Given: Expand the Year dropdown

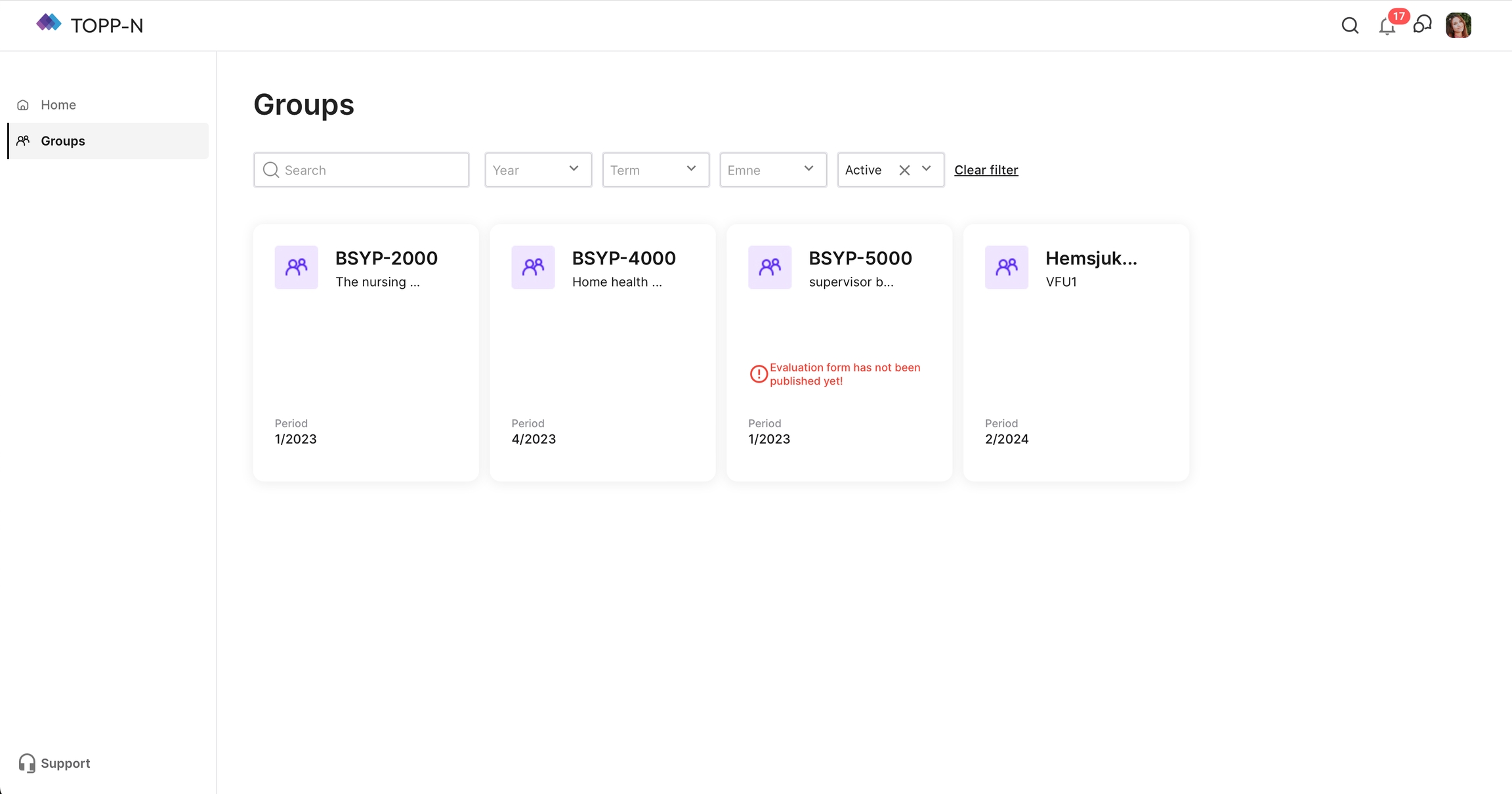Looking at the screenshot, I should pyautogui.click(x=538, y=170).
